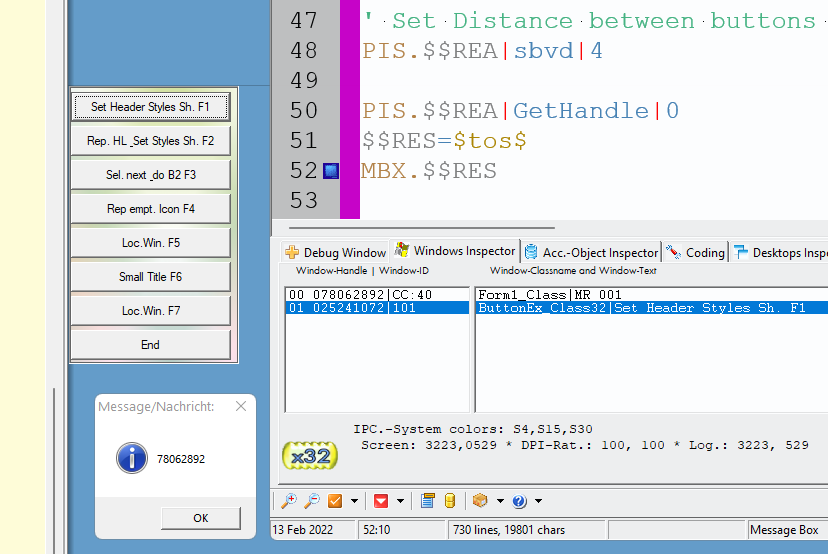This screenshot has width=828, height=554.
Task: Click the blue help question mark icon
Action: pyautogui.click(x=519, y=501)
